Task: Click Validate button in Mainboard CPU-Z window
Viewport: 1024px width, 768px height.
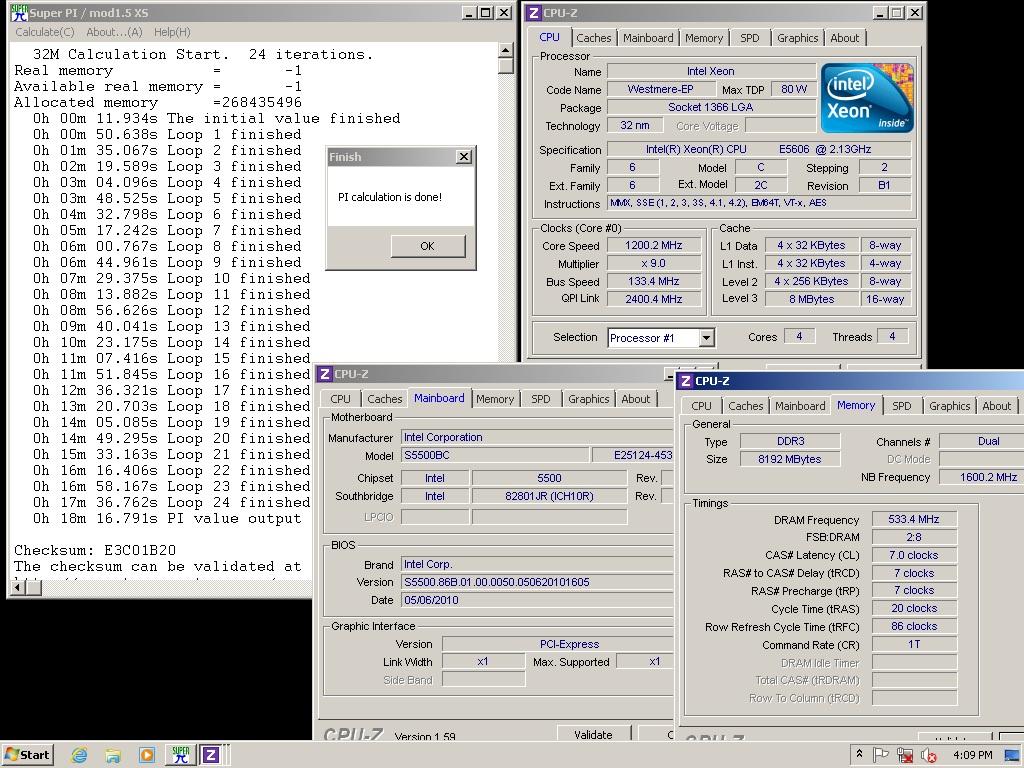Action: [593, 734]
